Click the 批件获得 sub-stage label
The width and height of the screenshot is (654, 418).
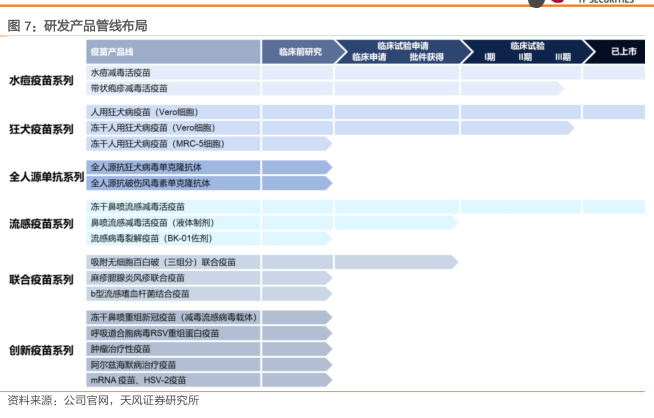point(426,57)
